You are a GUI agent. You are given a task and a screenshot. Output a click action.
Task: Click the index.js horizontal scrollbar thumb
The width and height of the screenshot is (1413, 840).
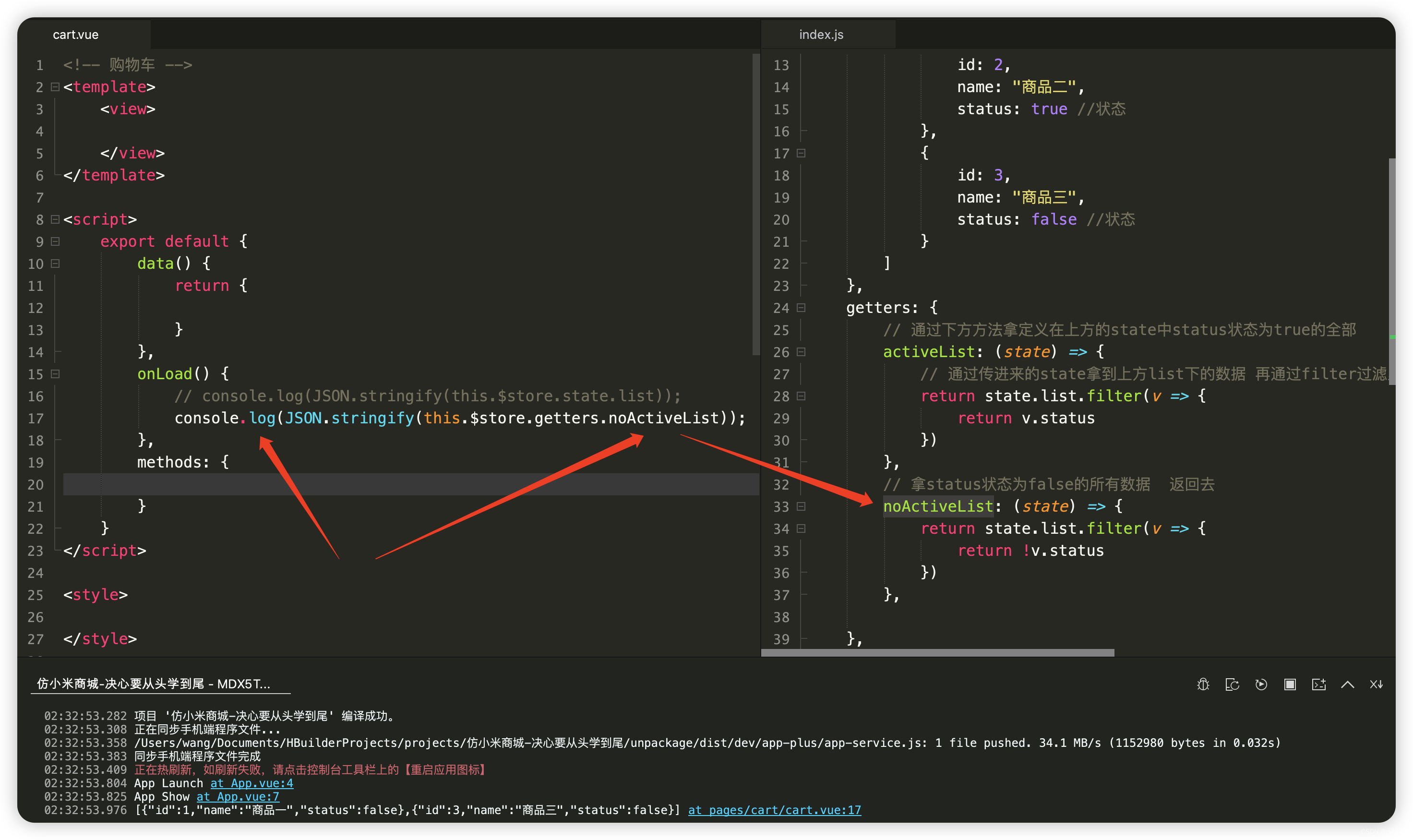937,653
